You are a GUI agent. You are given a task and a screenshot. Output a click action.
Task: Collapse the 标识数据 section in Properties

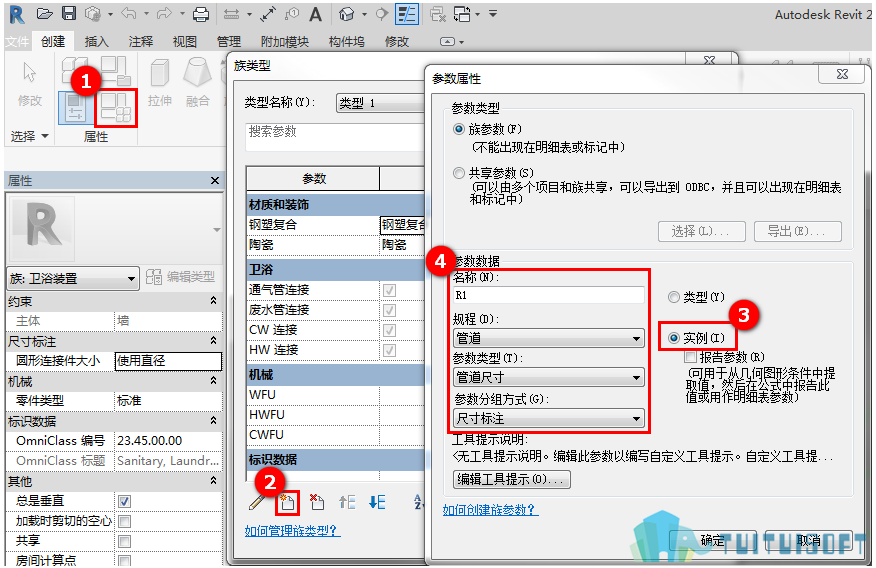(213, 421)
